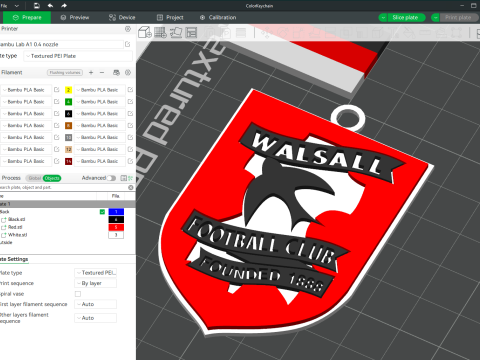This screenshot has height=360, width=480.
Task: Open First layer filament sequence dropdown
Action: click(x=95, y=304)
